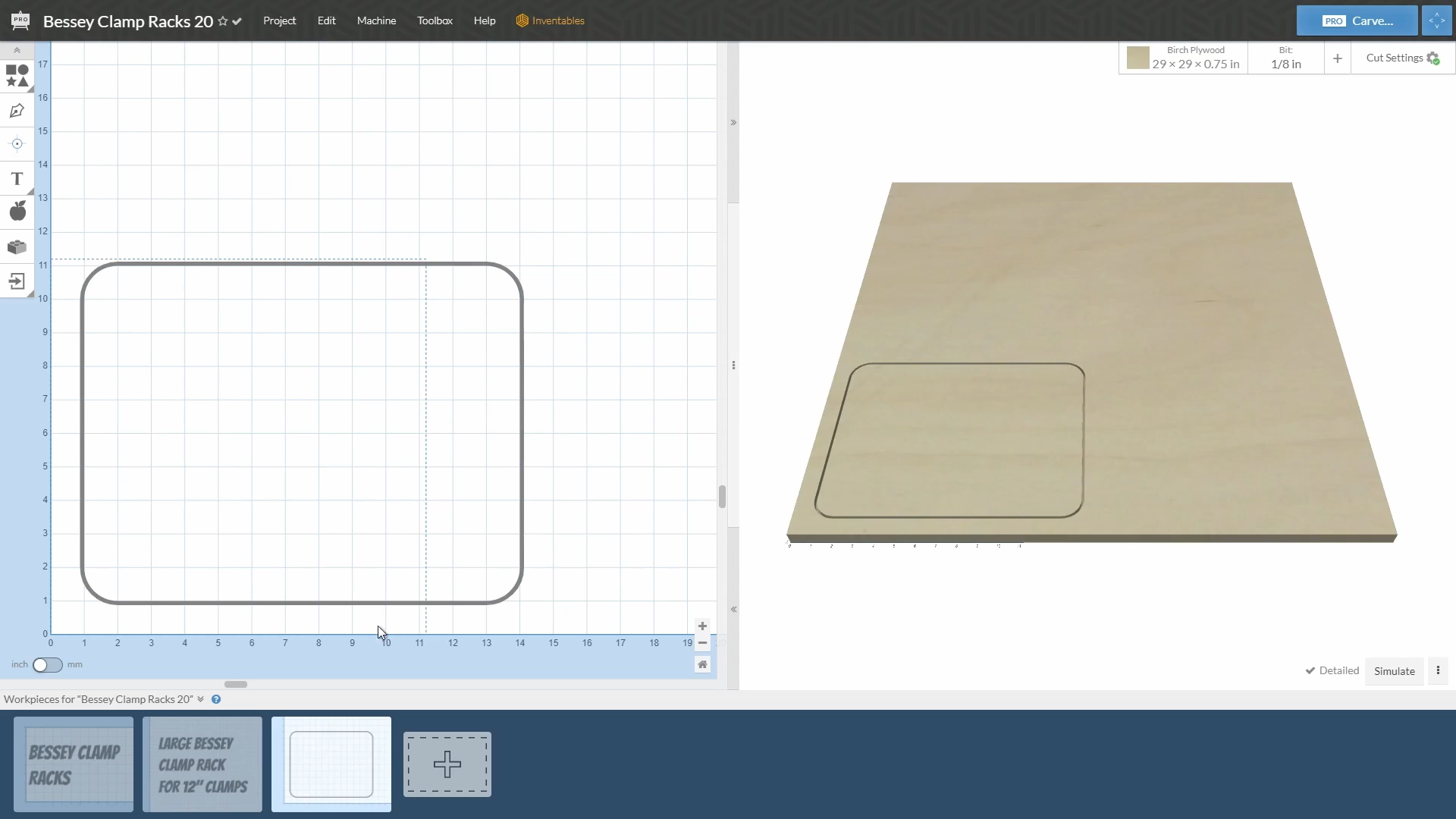Toggle the favorite star next to project title

point(223,21)
